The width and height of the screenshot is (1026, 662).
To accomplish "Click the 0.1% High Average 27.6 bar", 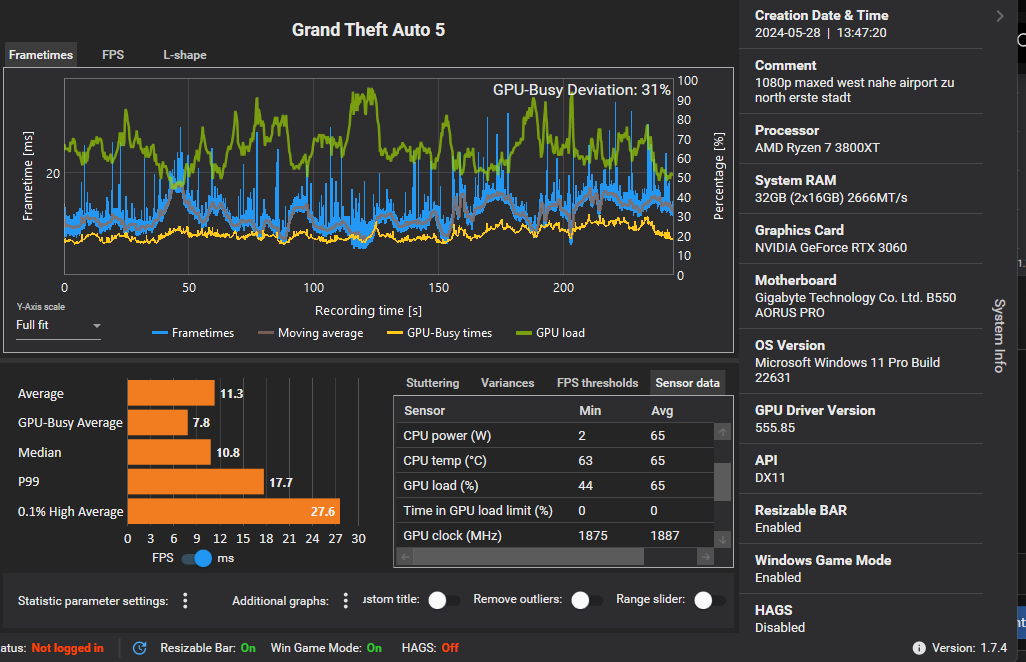I will (x=234, y=511).
